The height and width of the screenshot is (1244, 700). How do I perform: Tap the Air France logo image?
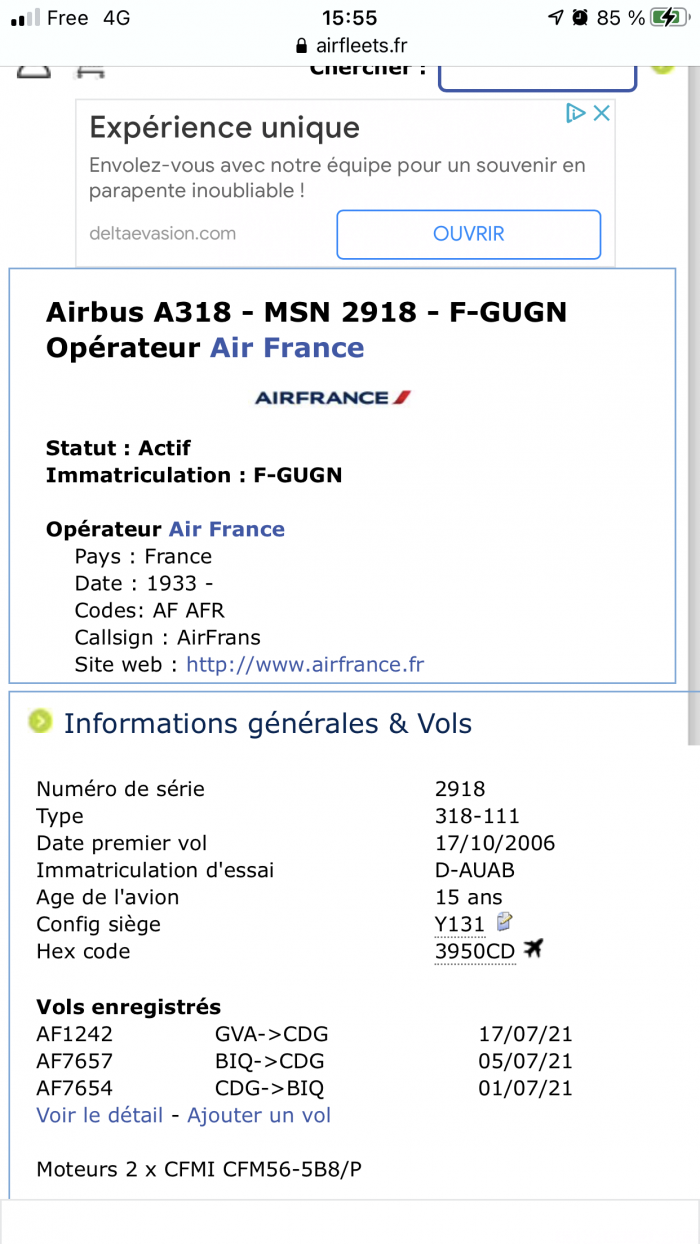[x=333, y=397]
